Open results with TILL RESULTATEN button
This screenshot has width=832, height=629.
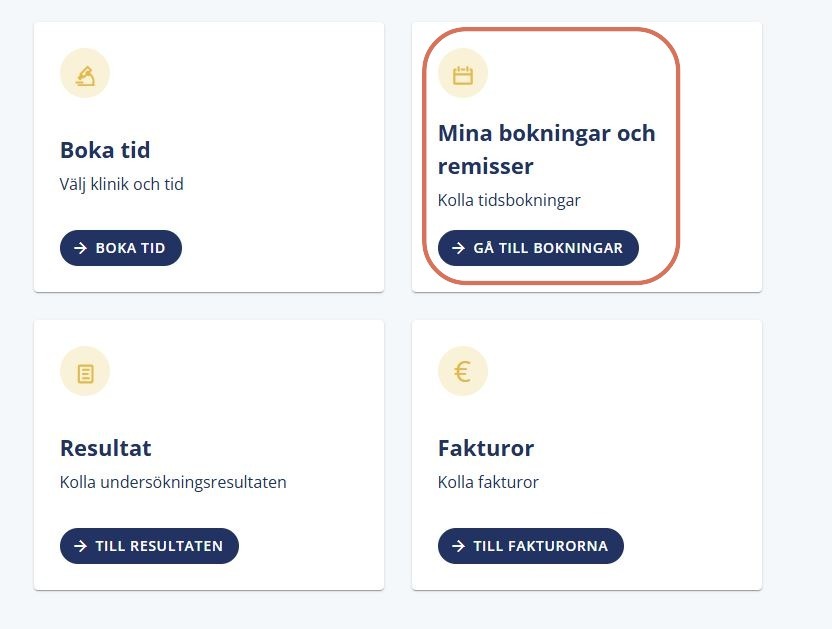(149, 546)
